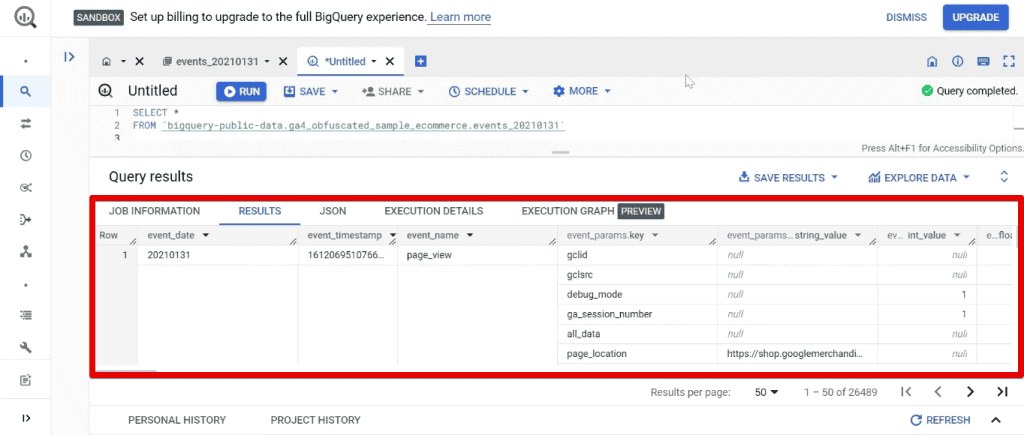Close the home tab

139,61
